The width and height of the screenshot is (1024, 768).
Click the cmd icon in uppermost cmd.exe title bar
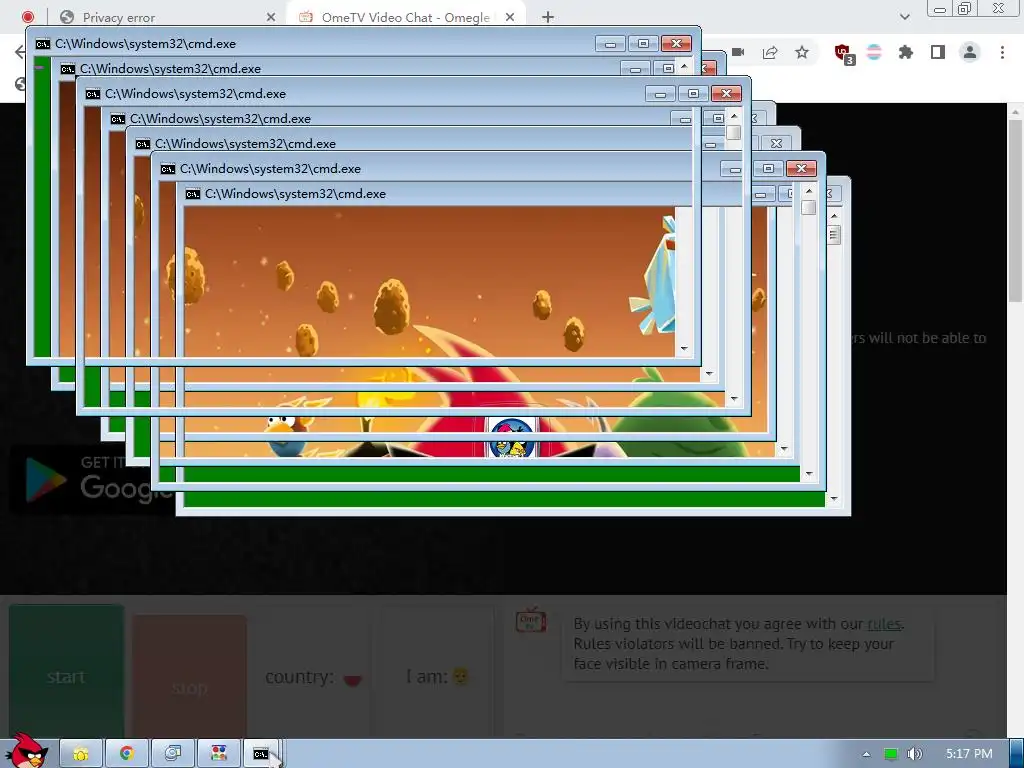43,44
